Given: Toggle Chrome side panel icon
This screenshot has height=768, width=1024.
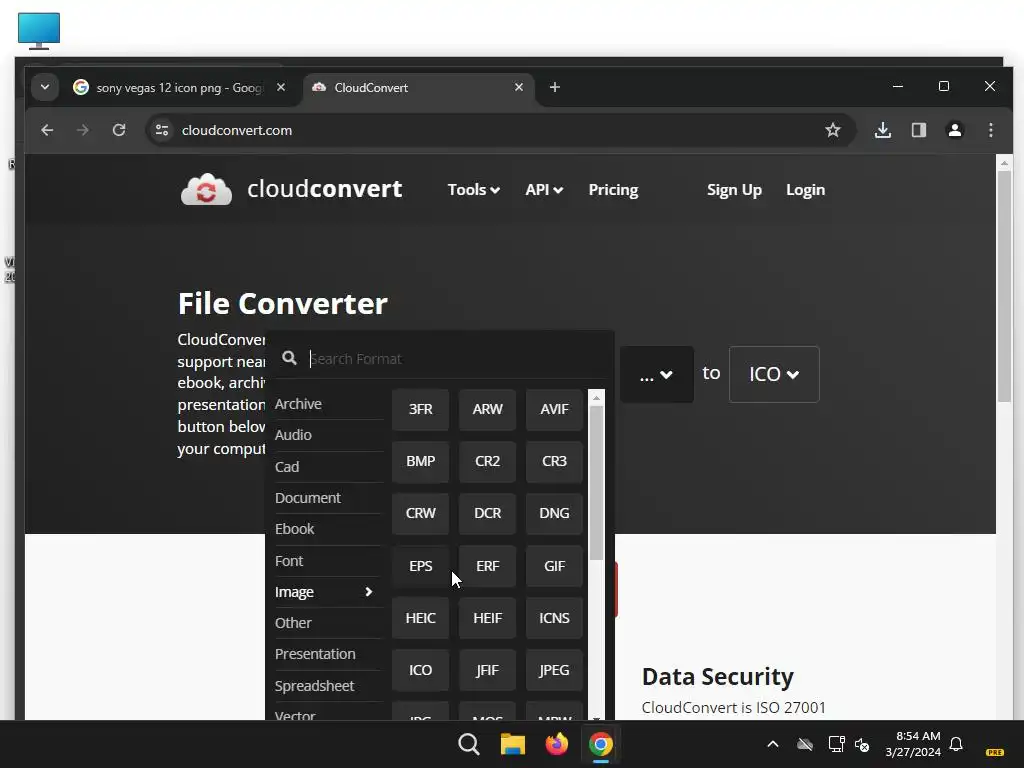Looking at the screenshot, I should [x=919, y=130].
